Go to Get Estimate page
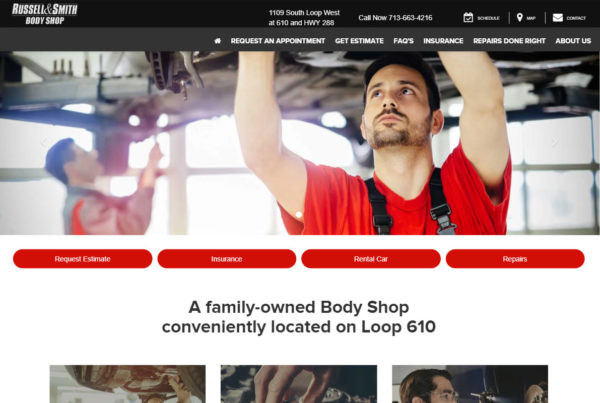 pos(359,41)
